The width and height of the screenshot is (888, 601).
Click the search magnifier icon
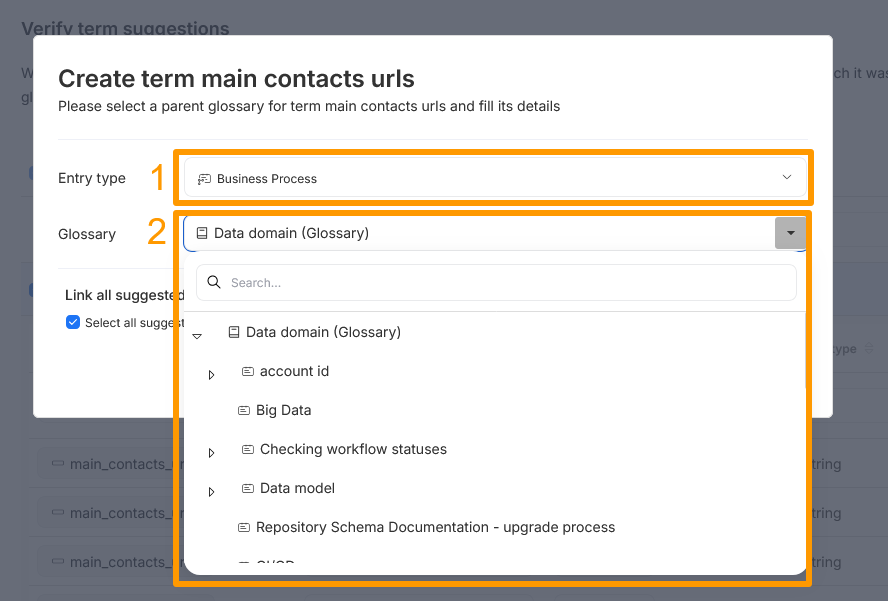coord(214,283)
